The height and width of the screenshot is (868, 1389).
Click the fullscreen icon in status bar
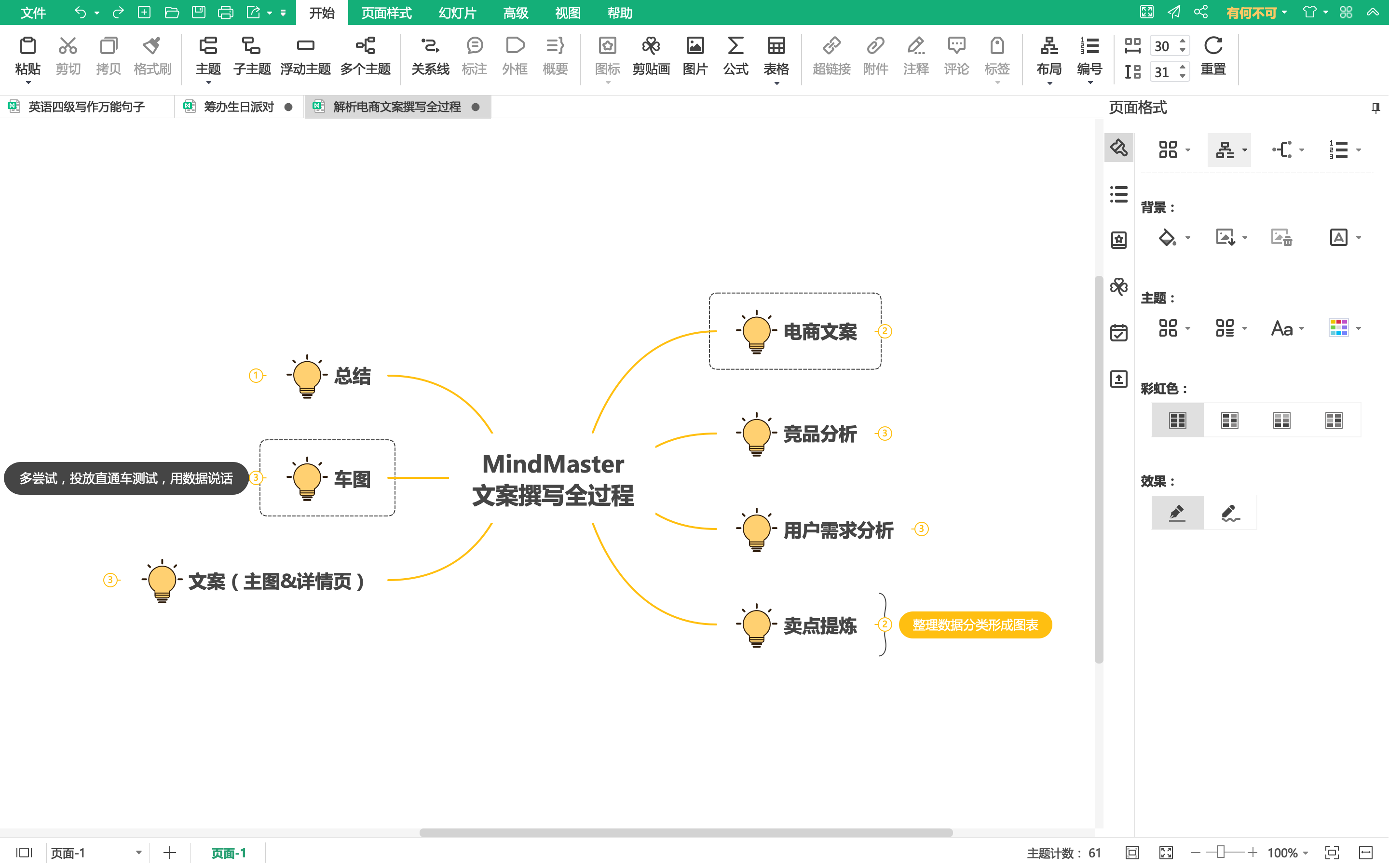click(x=1166, y=853)
